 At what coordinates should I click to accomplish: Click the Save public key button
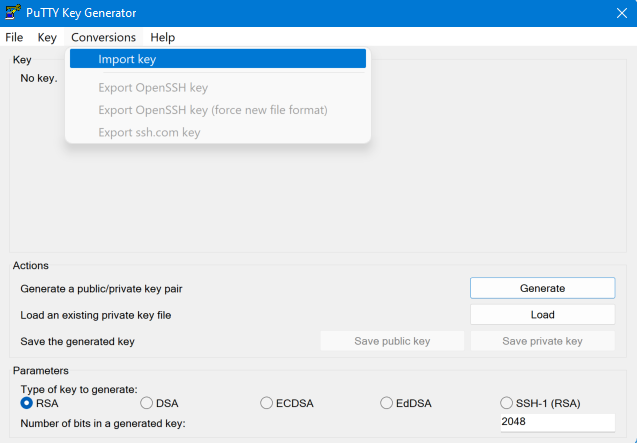[392, 341]
